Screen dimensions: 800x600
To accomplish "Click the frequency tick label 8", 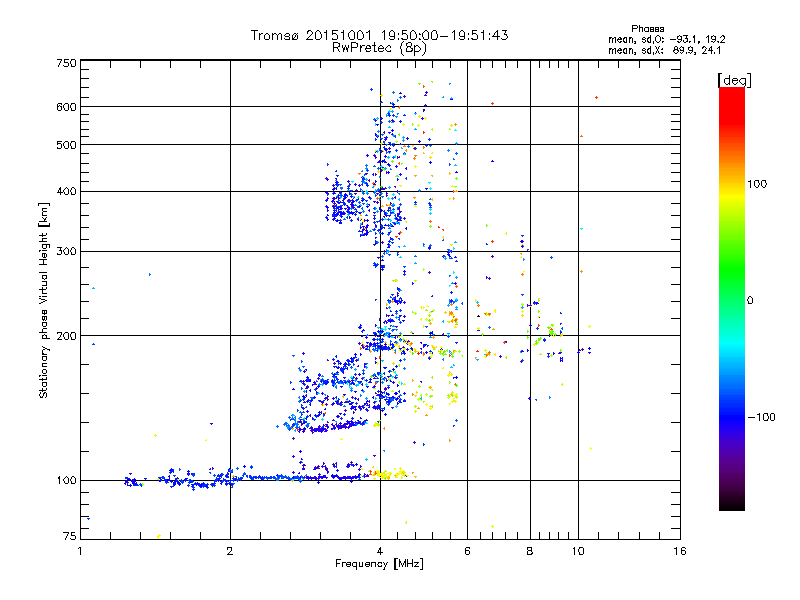I will click(530, 551).
